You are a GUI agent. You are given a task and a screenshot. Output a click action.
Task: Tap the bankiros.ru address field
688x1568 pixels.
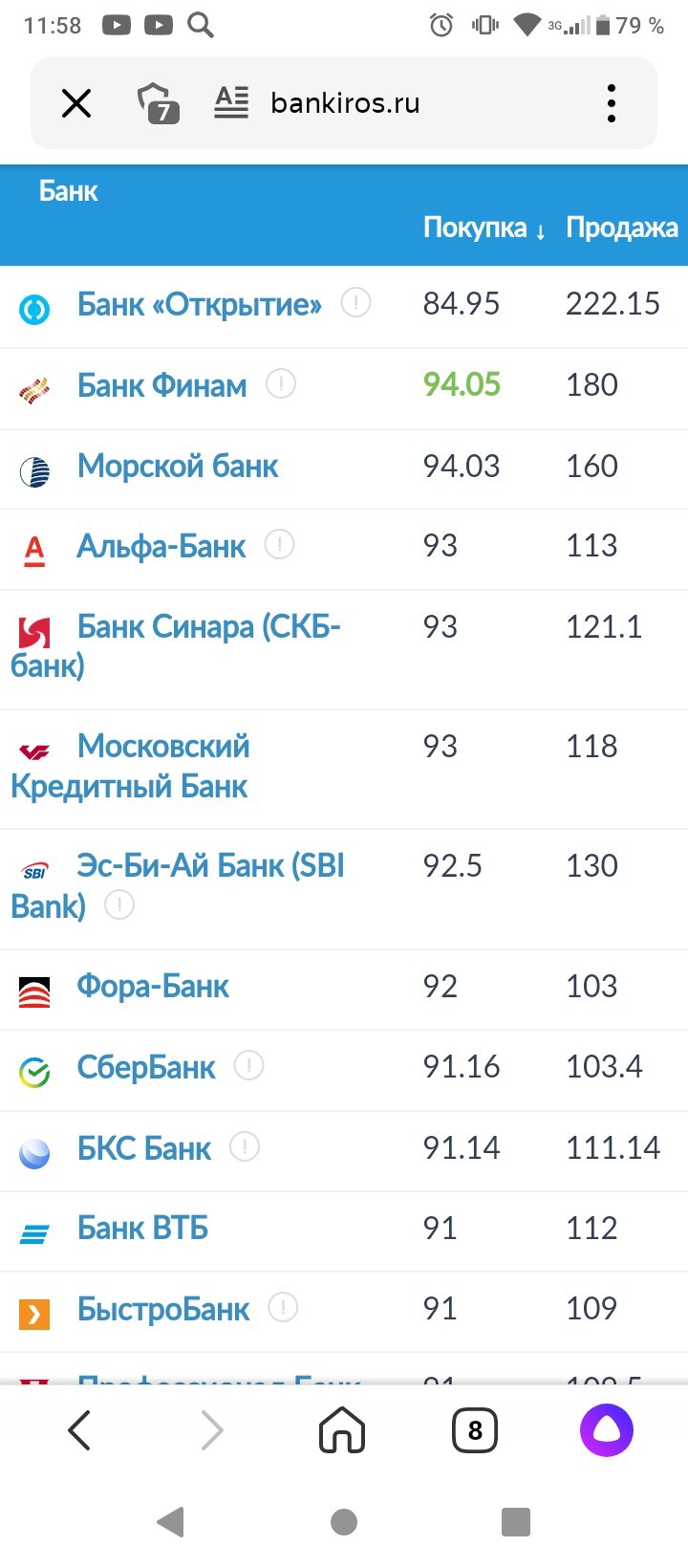coord(345,103)
